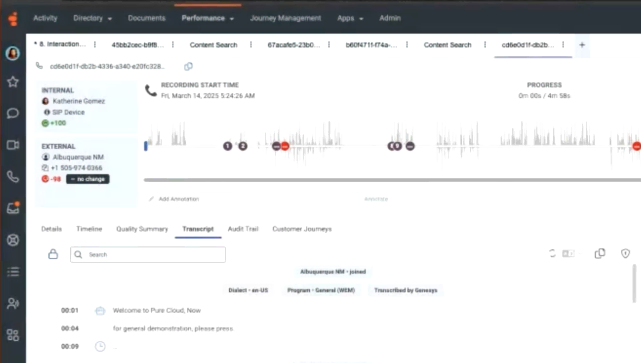Click the IVR icon at 00:01 transcript line

[x=100, y=311]
